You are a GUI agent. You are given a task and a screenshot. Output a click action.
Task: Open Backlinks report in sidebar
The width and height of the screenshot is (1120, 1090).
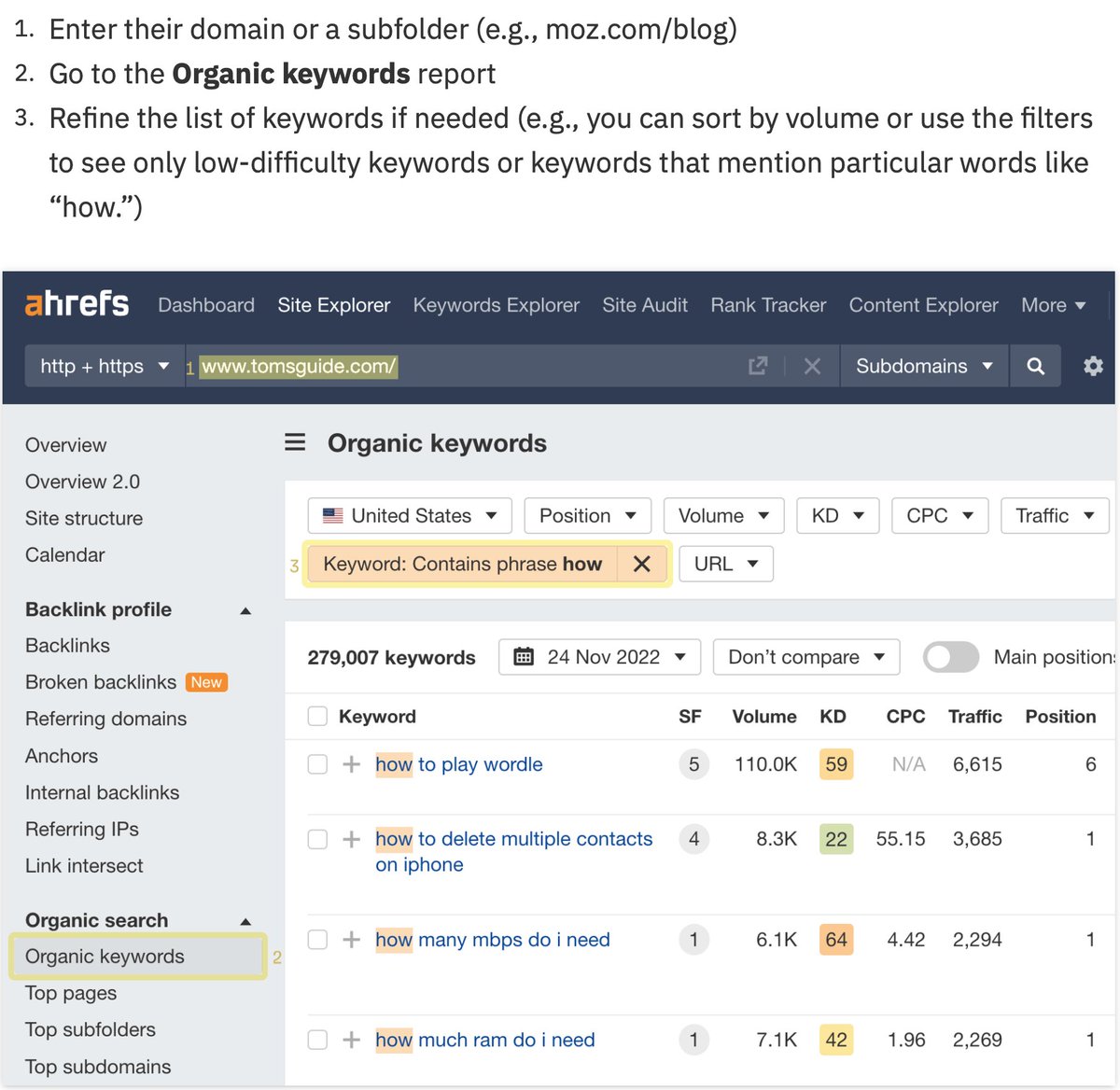point(67,645)
